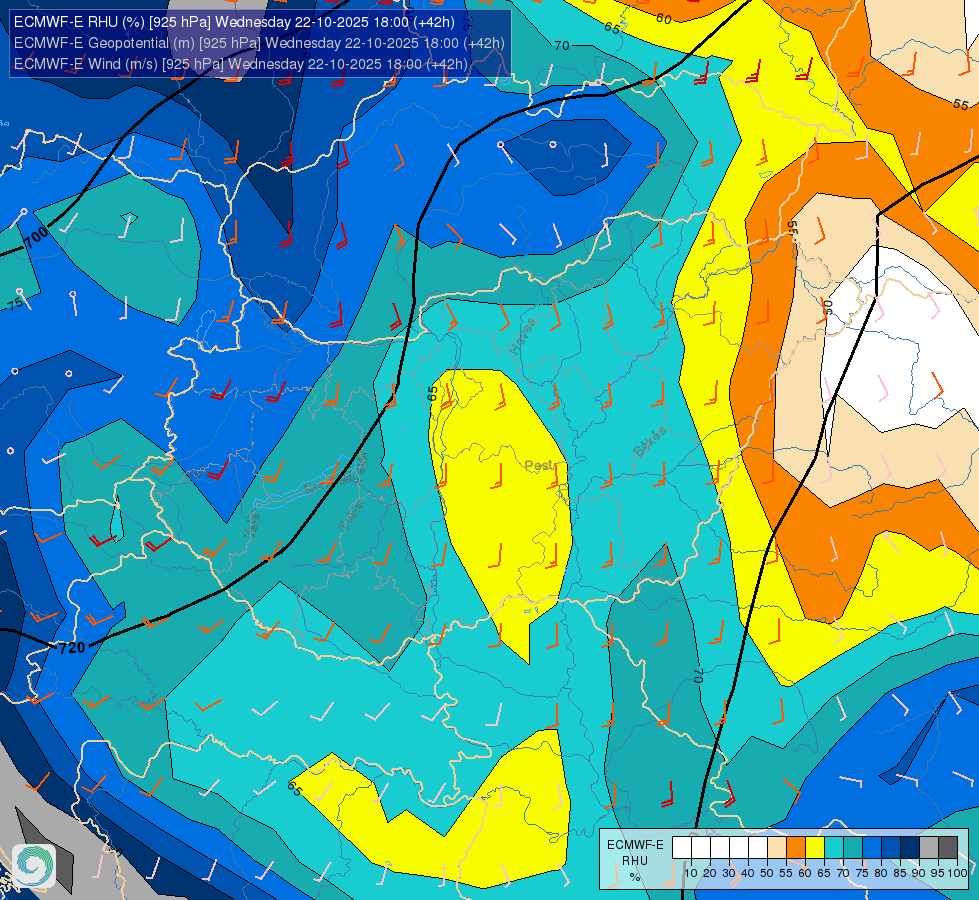Click the swirl logo icon in the corner

34,865
